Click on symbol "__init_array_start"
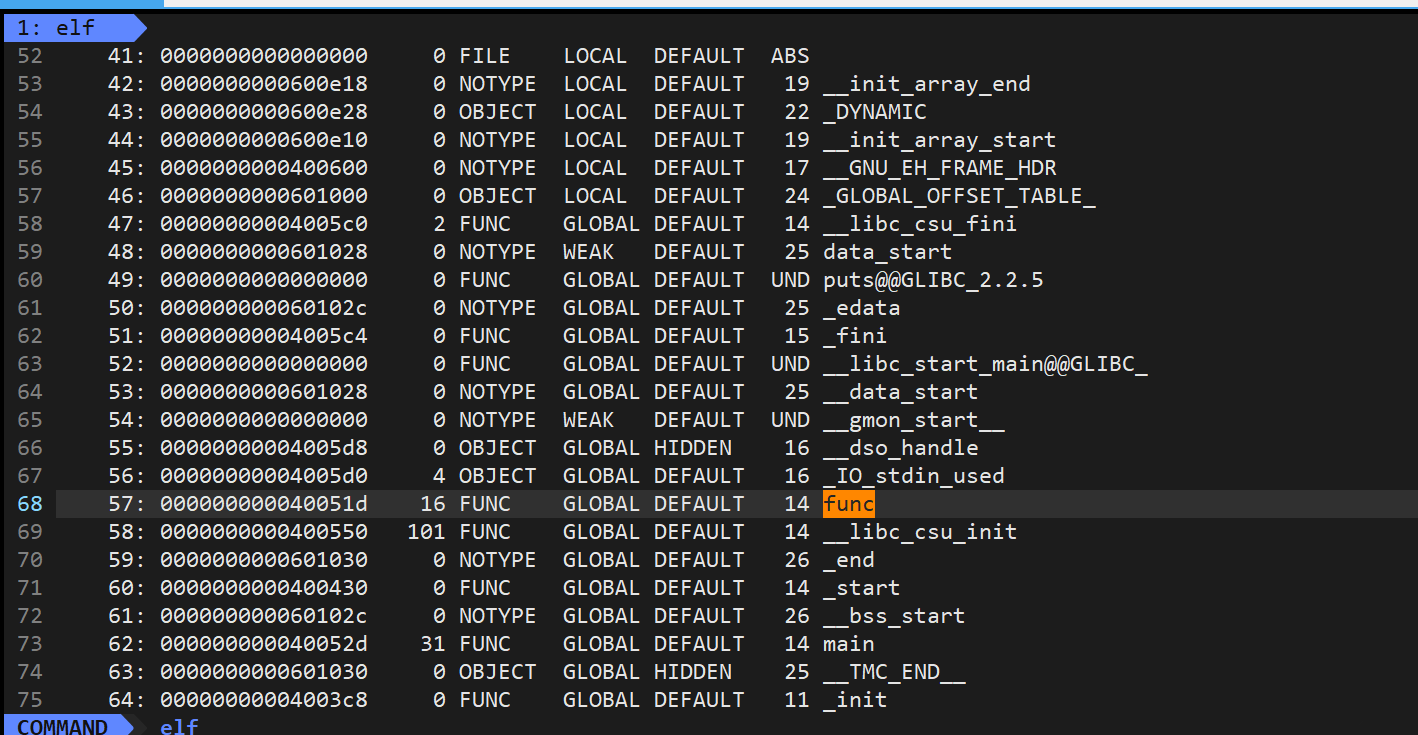Viewport: 1418px width, 735px height. (940, 140)
